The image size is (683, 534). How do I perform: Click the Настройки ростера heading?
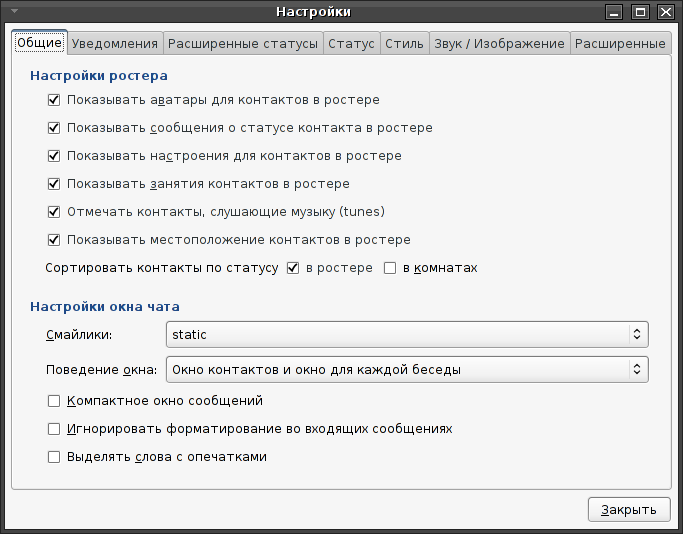coord(99,76)
